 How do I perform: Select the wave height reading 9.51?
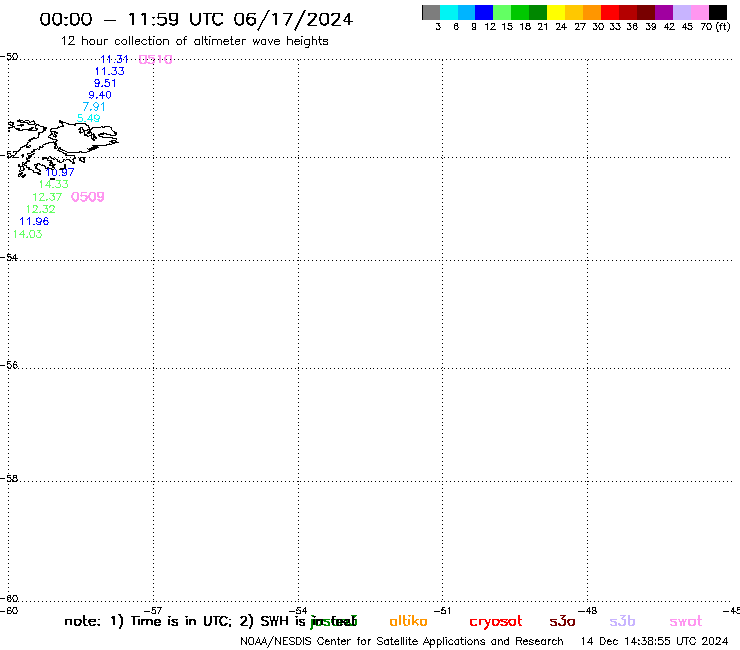coord(105,83)
